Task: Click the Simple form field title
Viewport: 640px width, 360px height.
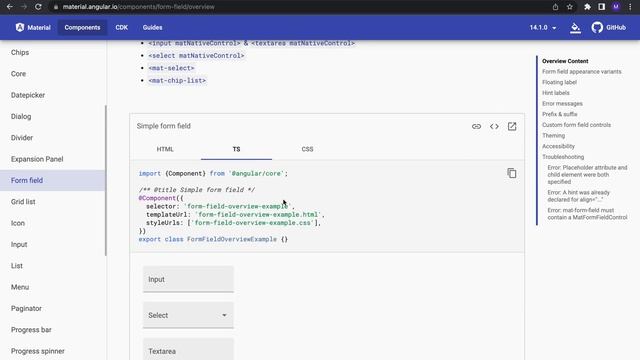Action: (164, 126)
